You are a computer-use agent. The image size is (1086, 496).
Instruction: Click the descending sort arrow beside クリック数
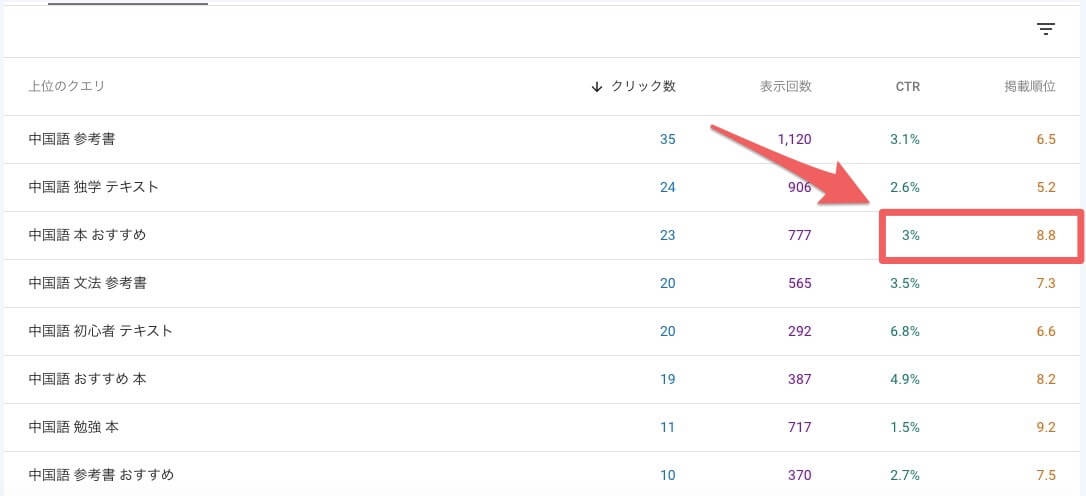click(597, 87)
